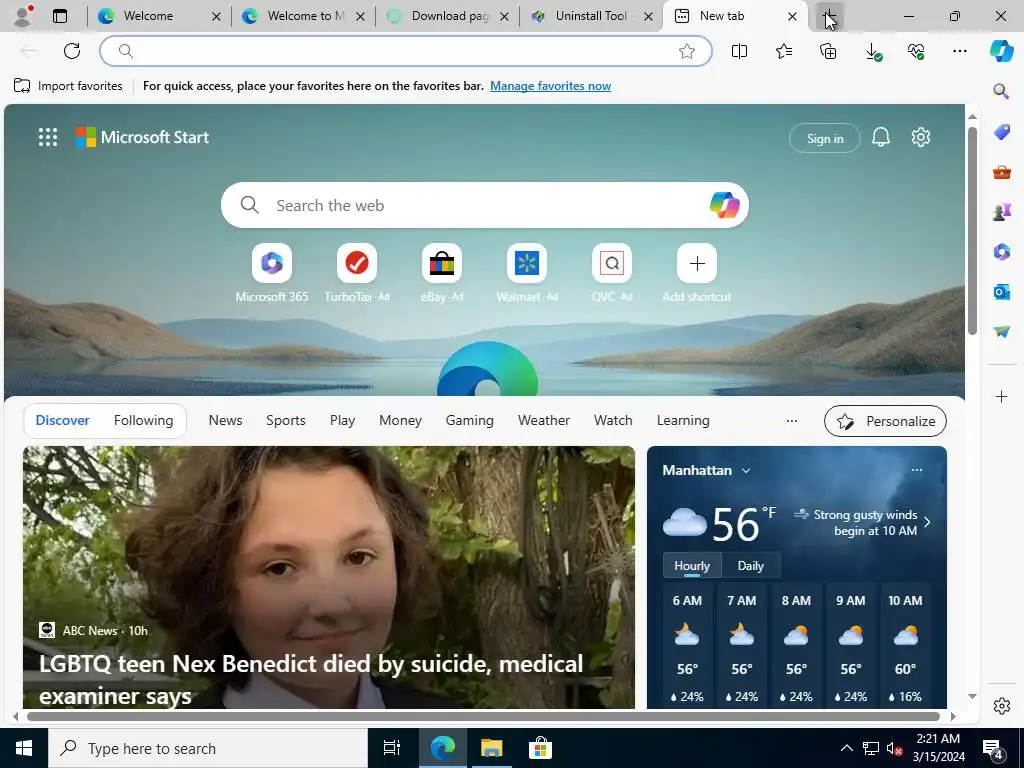
Task: Open the Weather category
Action: (x=544, y=421)
